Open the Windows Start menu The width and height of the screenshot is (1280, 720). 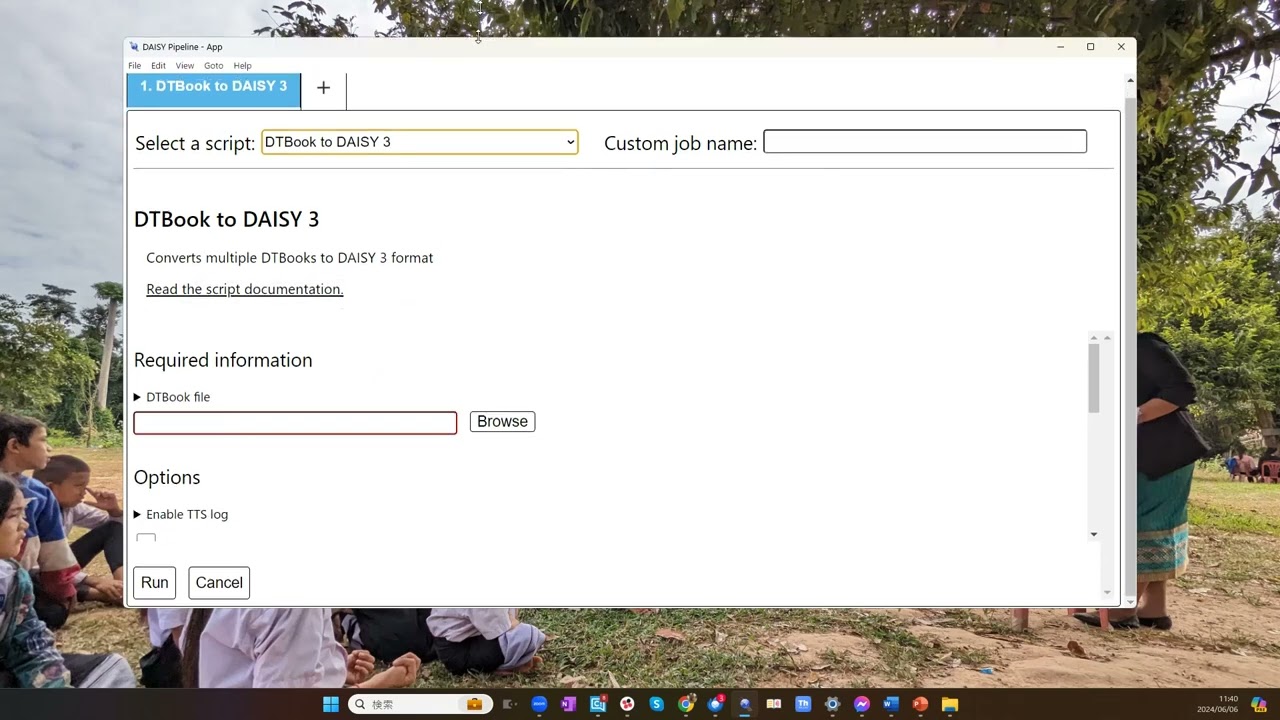[x=331, y=704]
